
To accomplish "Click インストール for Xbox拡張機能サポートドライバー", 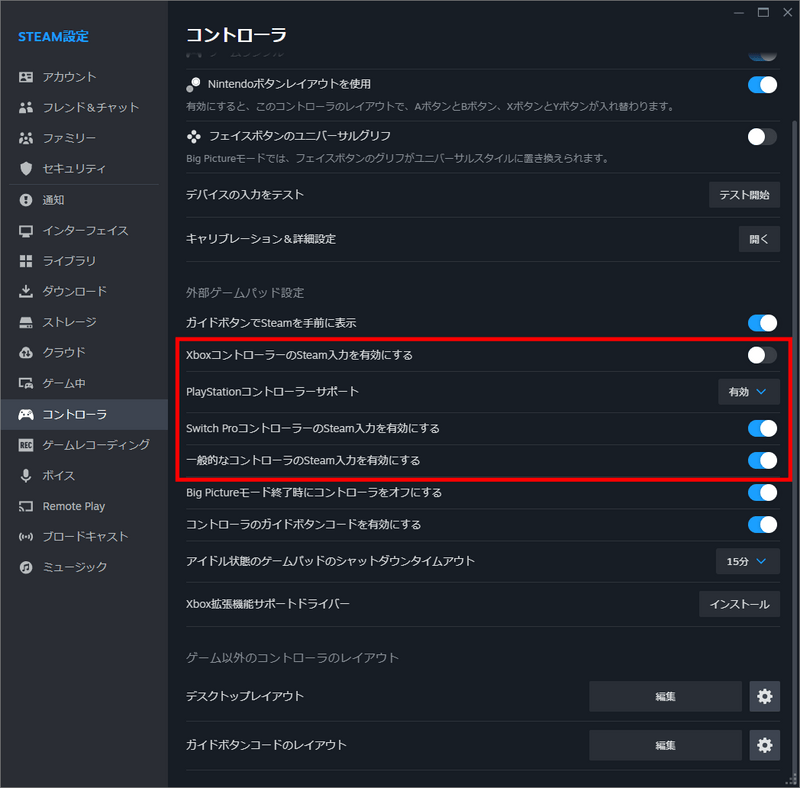I will tap(738, 604).
